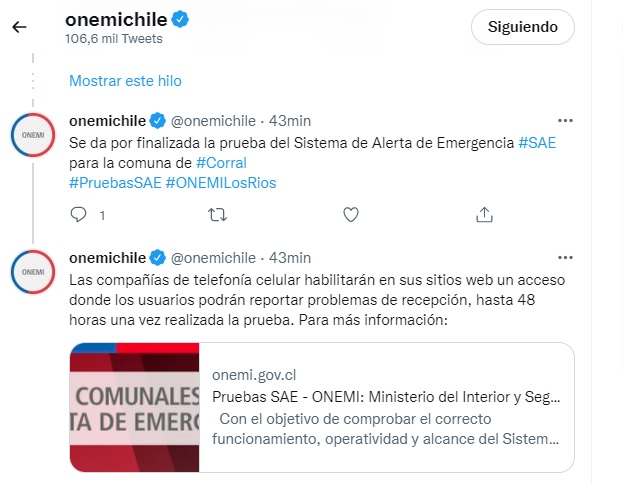The width and height of the screenshot is (623, 484).
Task: Go back using the left arrow icon
Action: point(19,27)
